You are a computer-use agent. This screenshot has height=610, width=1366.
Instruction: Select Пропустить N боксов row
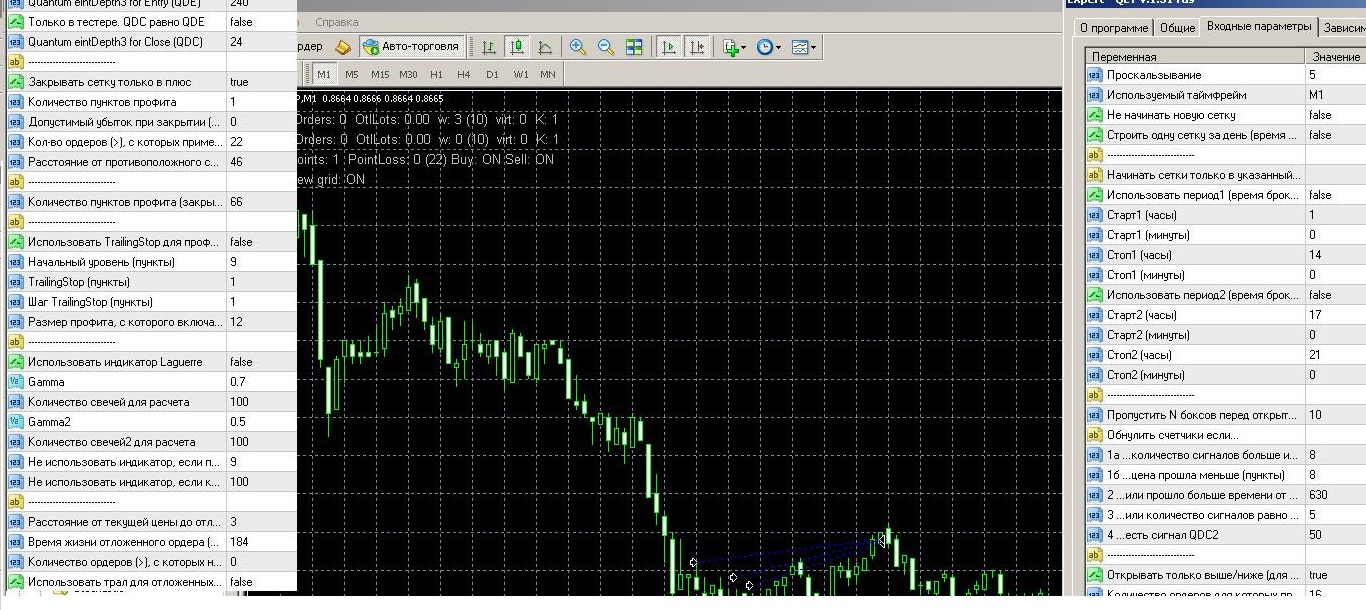1225,415
